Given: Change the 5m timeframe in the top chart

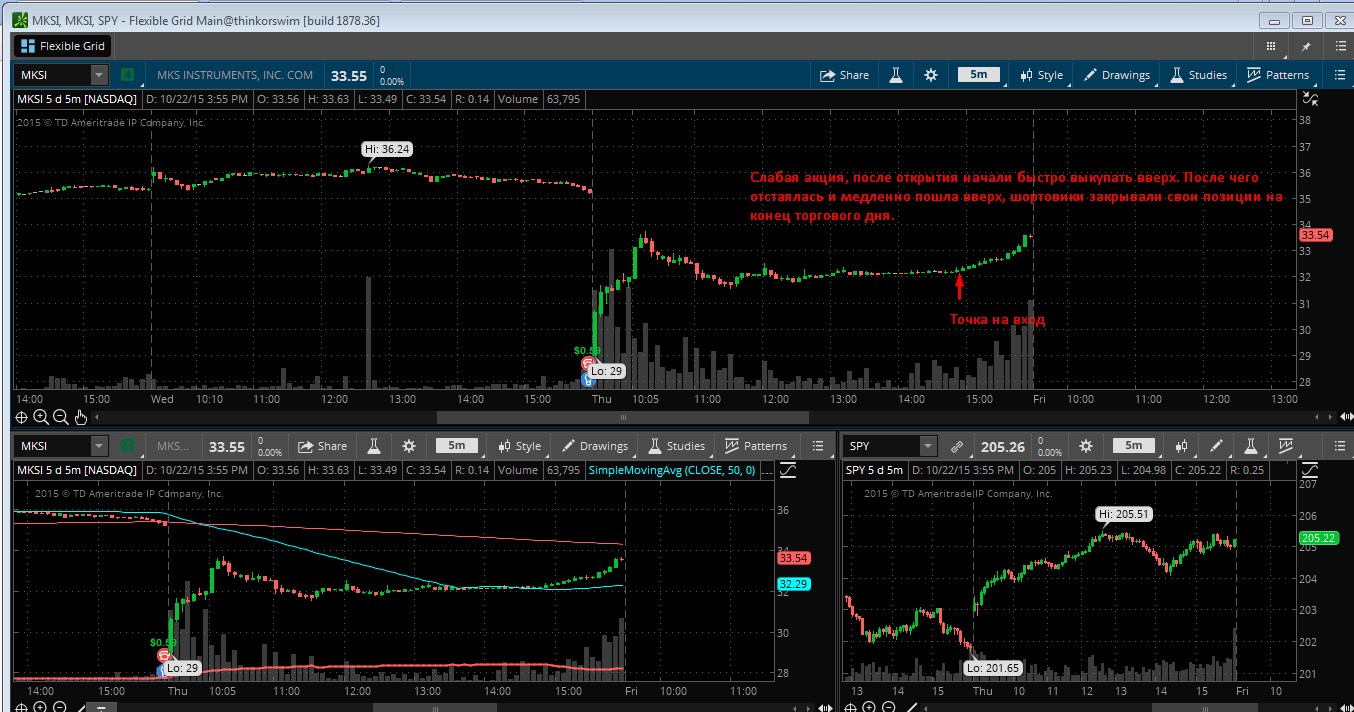Looking at the screenshot, I should [x=978, y=75].
